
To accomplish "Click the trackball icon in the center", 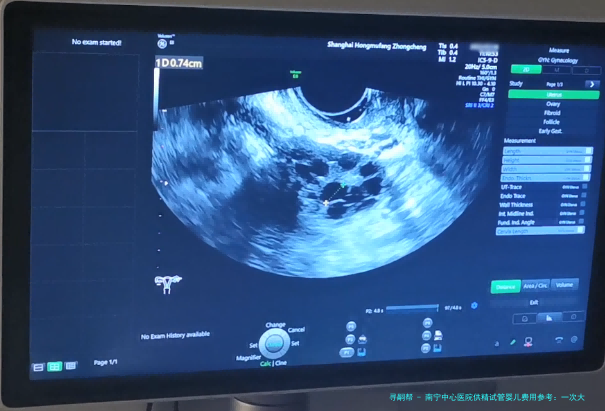I will coord(276,343).
